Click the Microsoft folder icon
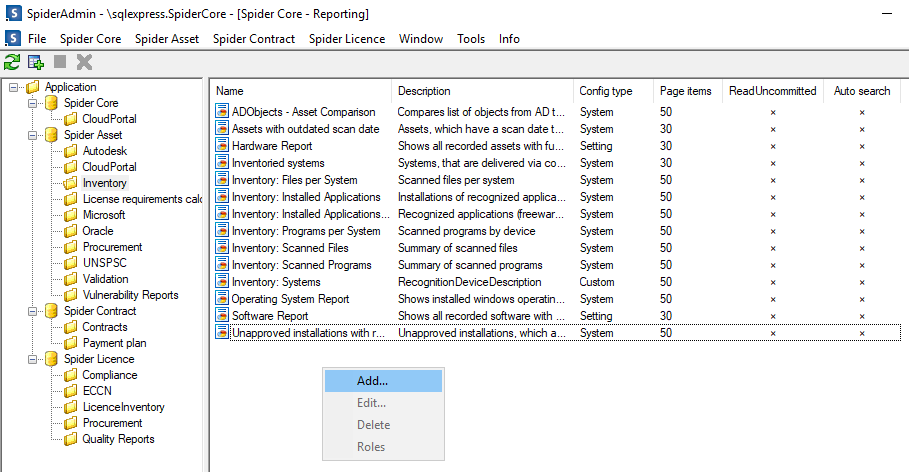The image size is (909, 472). [x=71, y=215]
